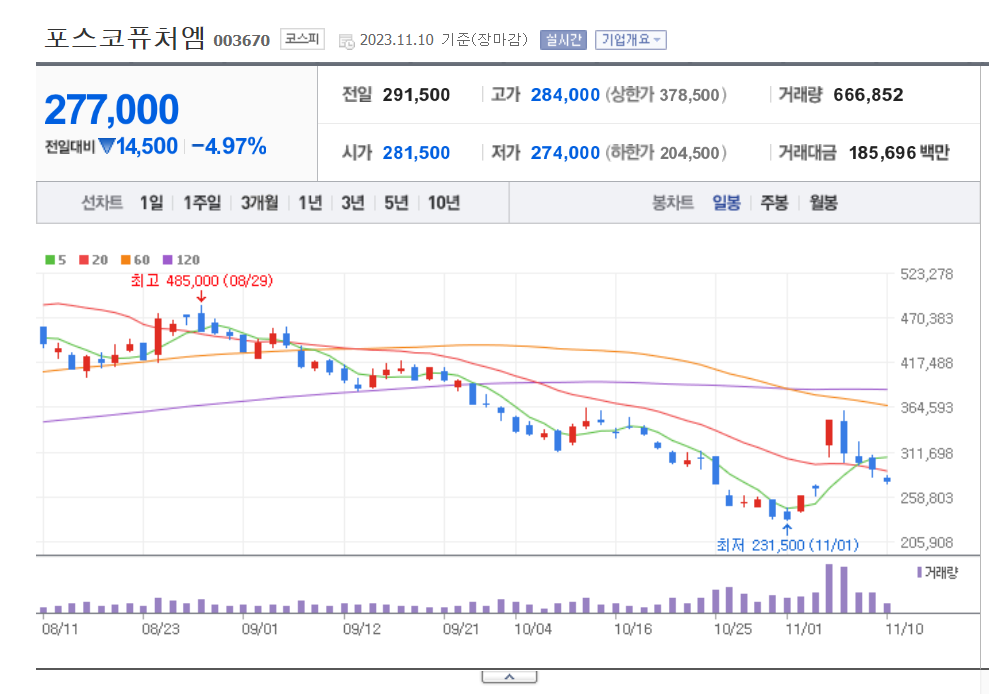Image resolution: width=989 pixels, height=694 pixels.
Task: Click the 11/10 date axis label
Action: (x=904, y=629)
